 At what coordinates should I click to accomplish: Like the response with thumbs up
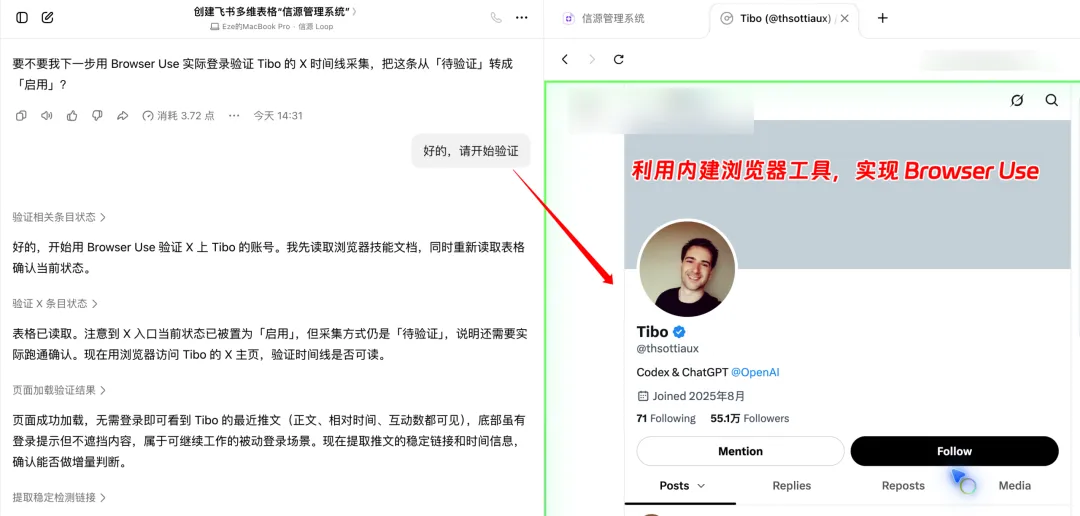pyautogui.click(x=72, y=116)
